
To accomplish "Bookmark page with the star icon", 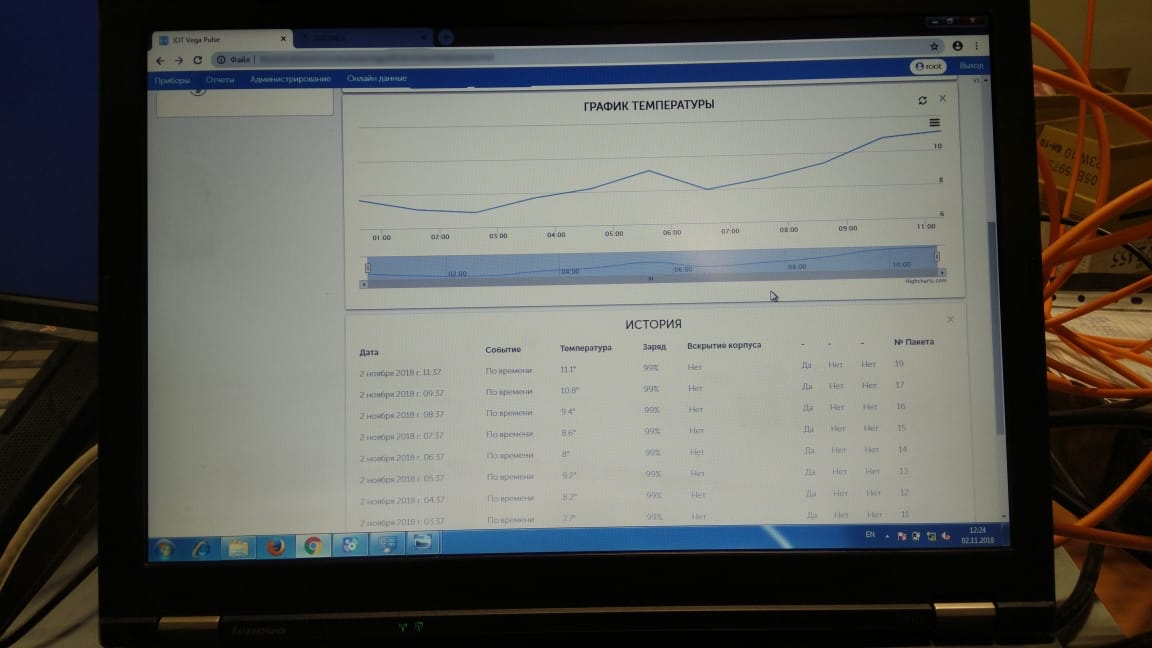I will coord(934,46).
